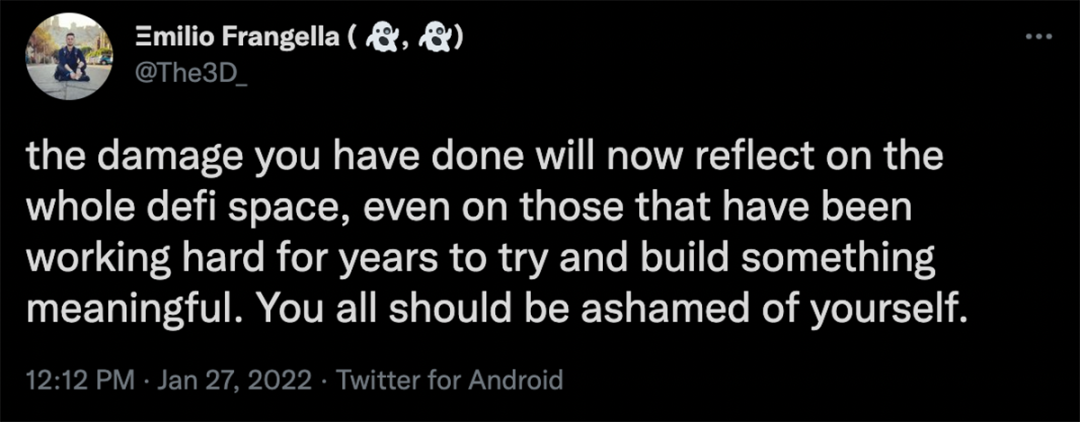Click Emilio Frangella's profile avatar photo
This screenshot has height=422, width=1080.
pos(69,56)
